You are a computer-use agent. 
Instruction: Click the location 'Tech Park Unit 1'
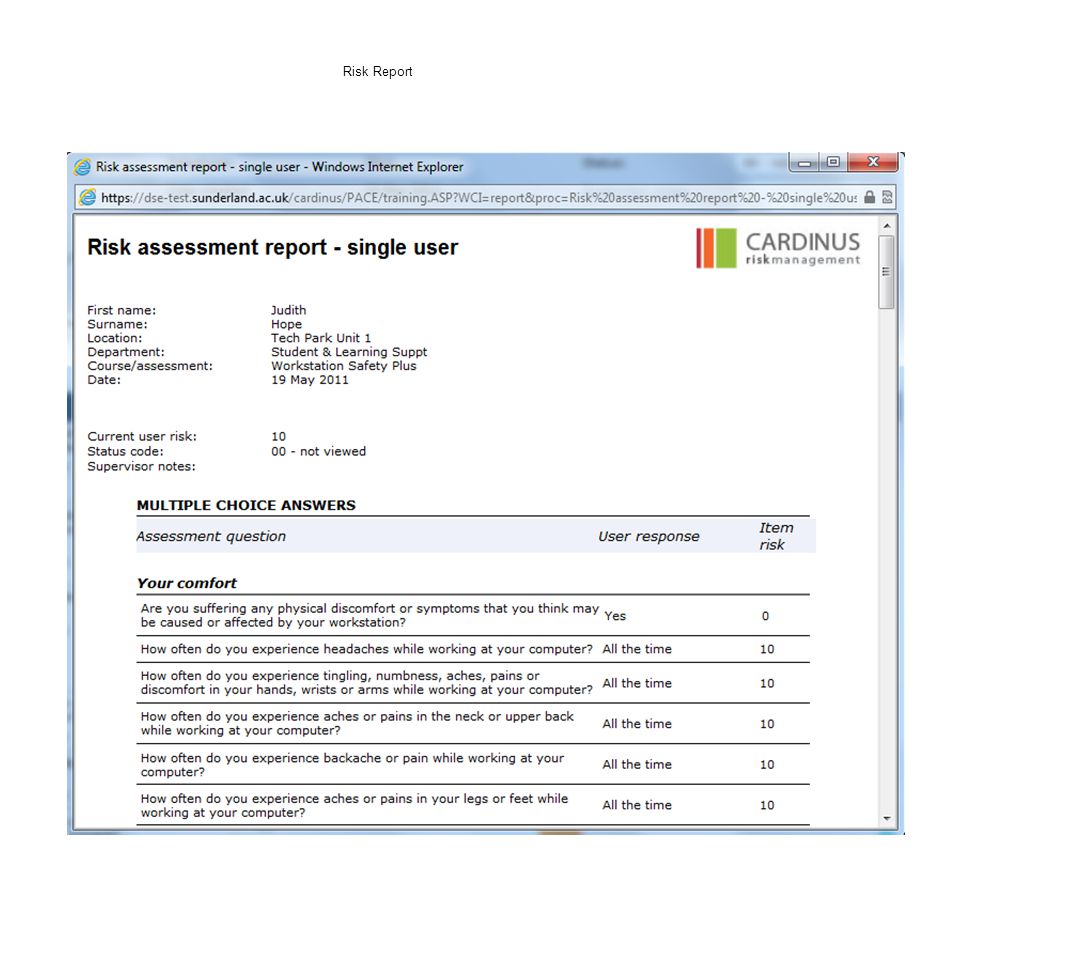[321, 338]
